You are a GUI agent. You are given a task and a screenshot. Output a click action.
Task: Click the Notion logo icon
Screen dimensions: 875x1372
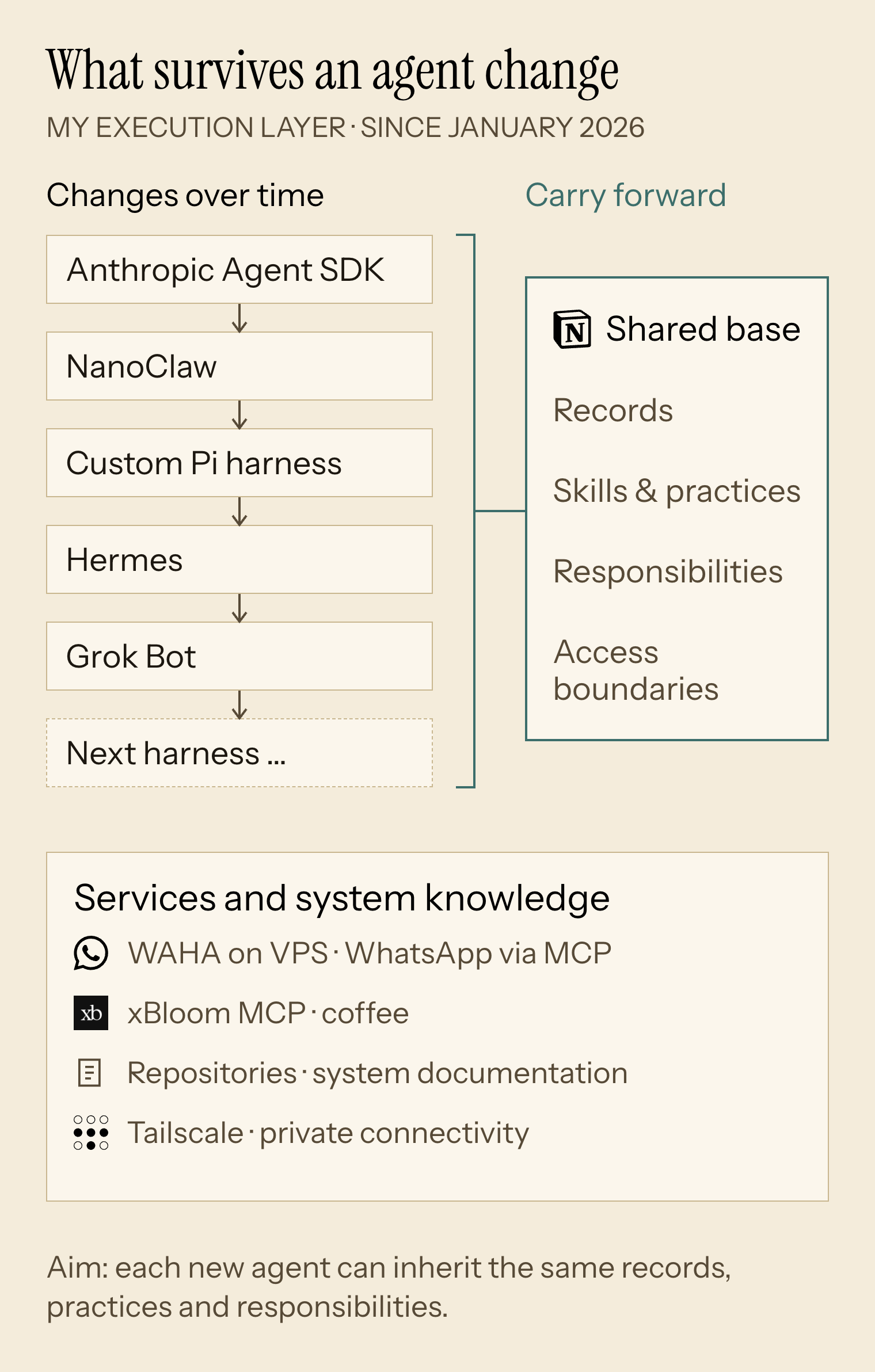[x=572, y=329]
